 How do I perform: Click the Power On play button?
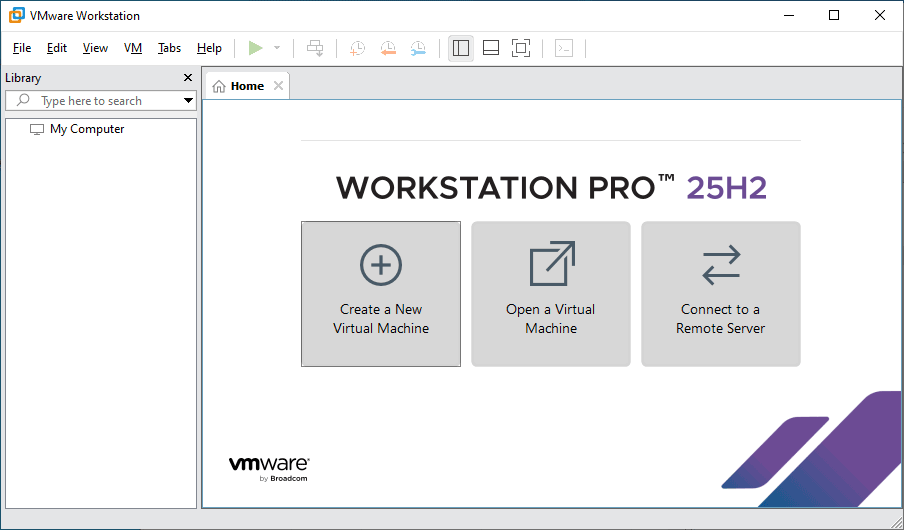256,48
